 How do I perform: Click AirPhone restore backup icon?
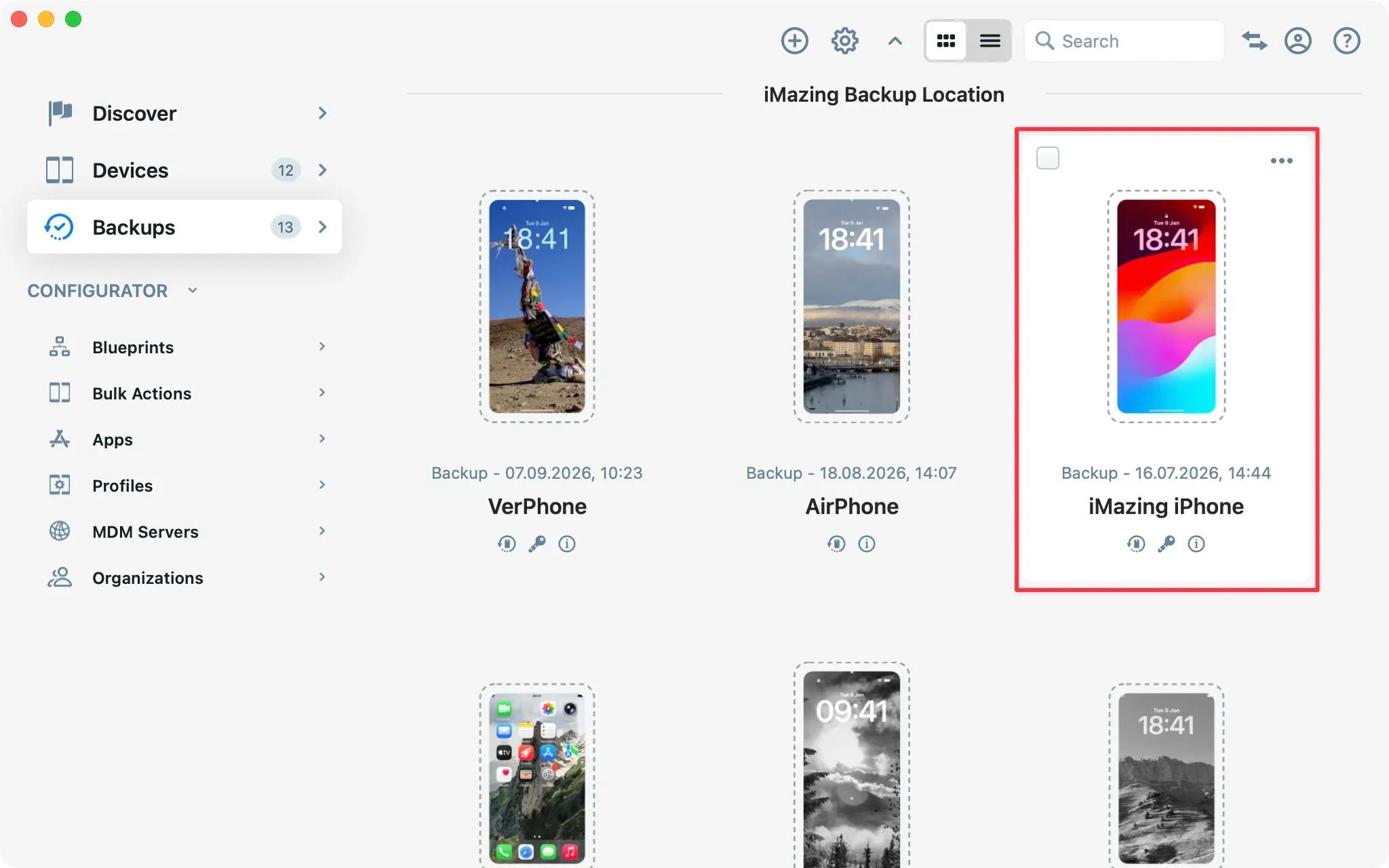[x=836, y=544]
